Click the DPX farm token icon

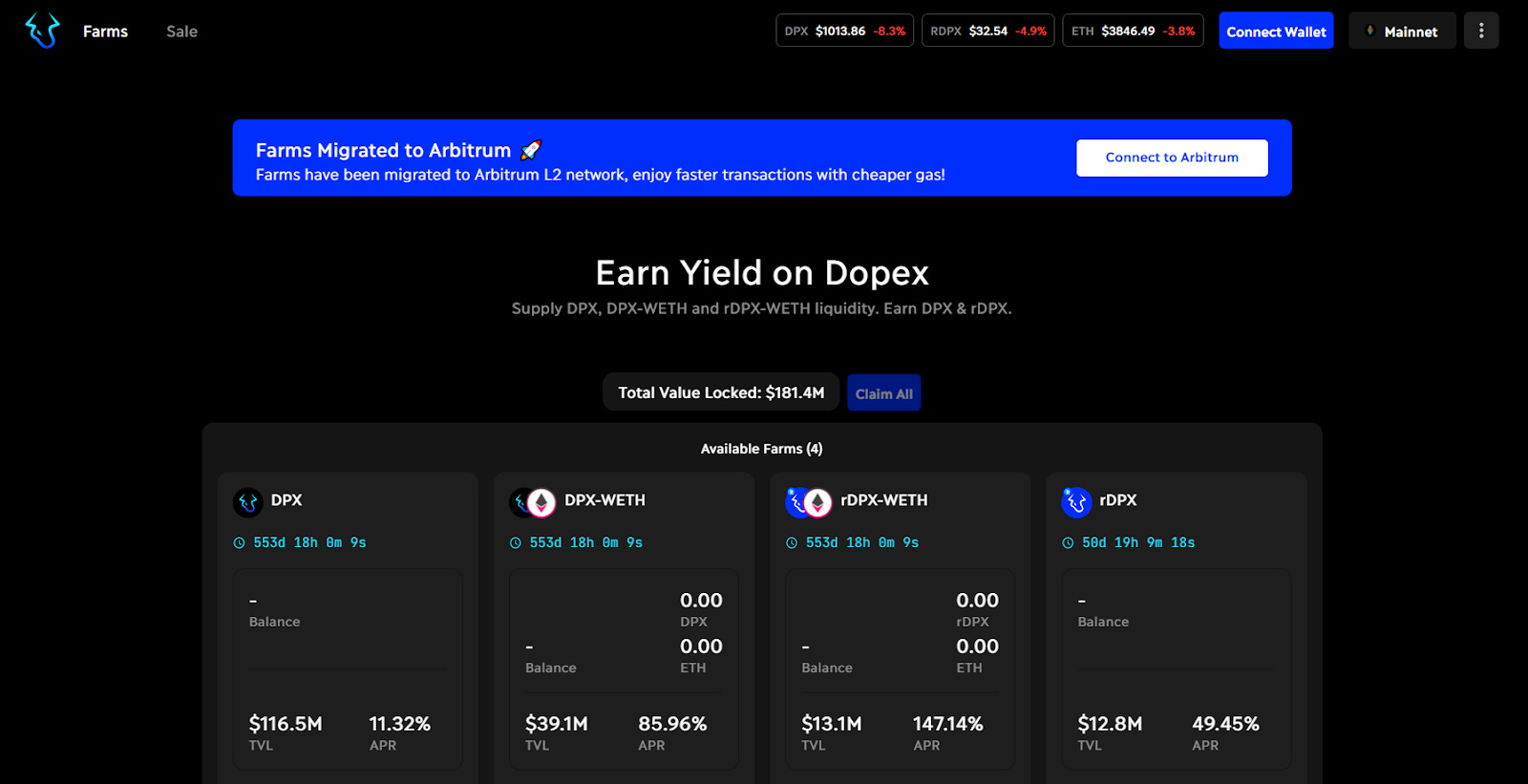248,501
